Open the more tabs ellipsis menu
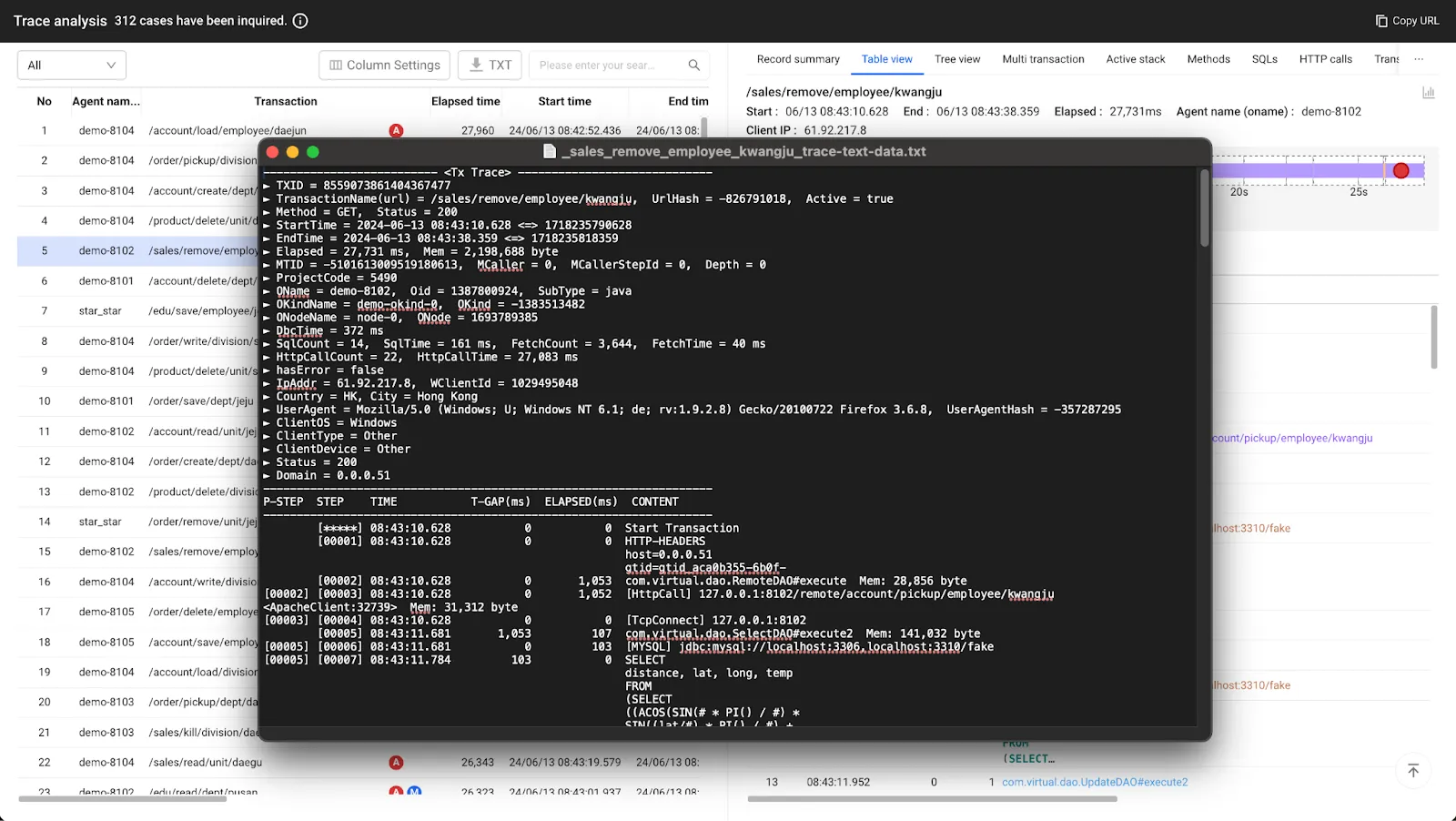This screenshot has height=821, width=1456. 1419,59
